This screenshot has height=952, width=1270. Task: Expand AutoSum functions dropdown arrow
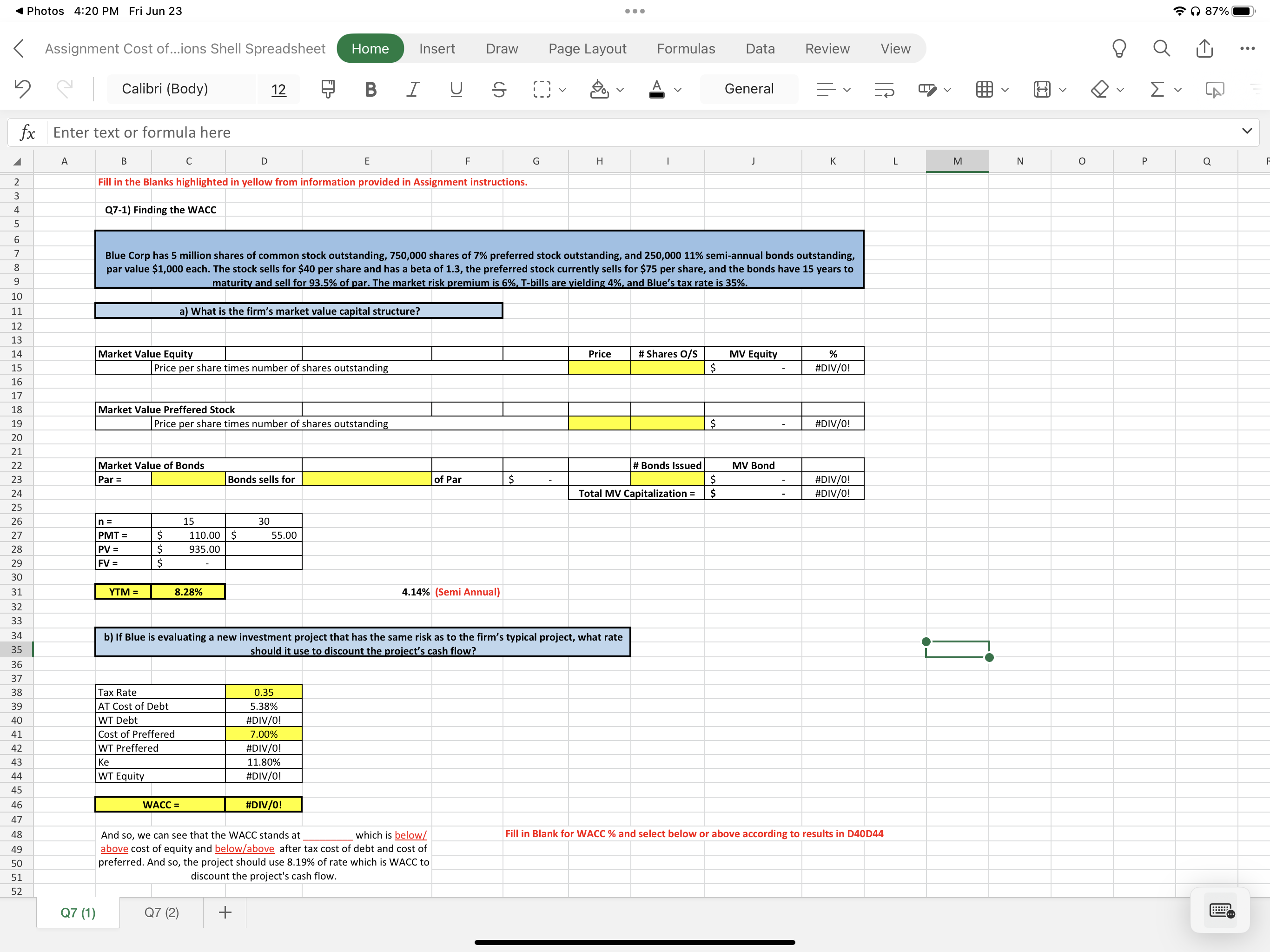point(1178,90)
